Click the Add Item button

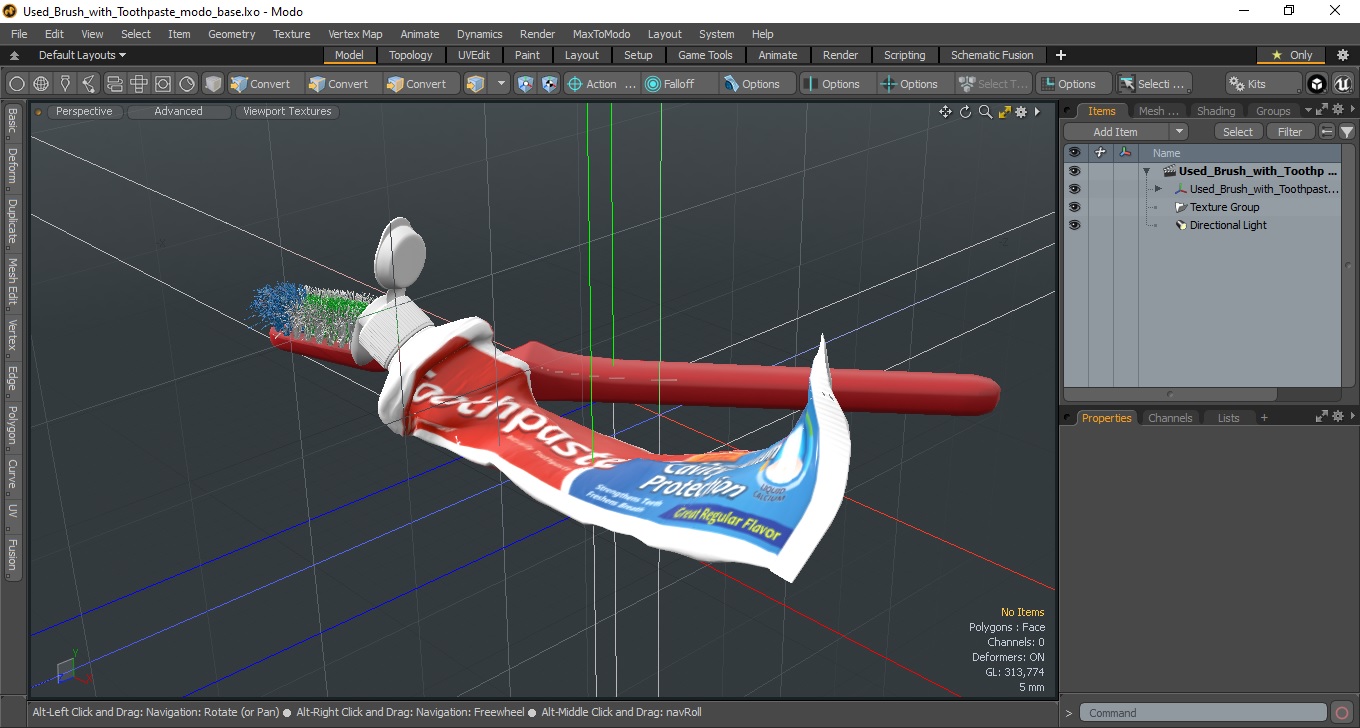pos(1116,132)
